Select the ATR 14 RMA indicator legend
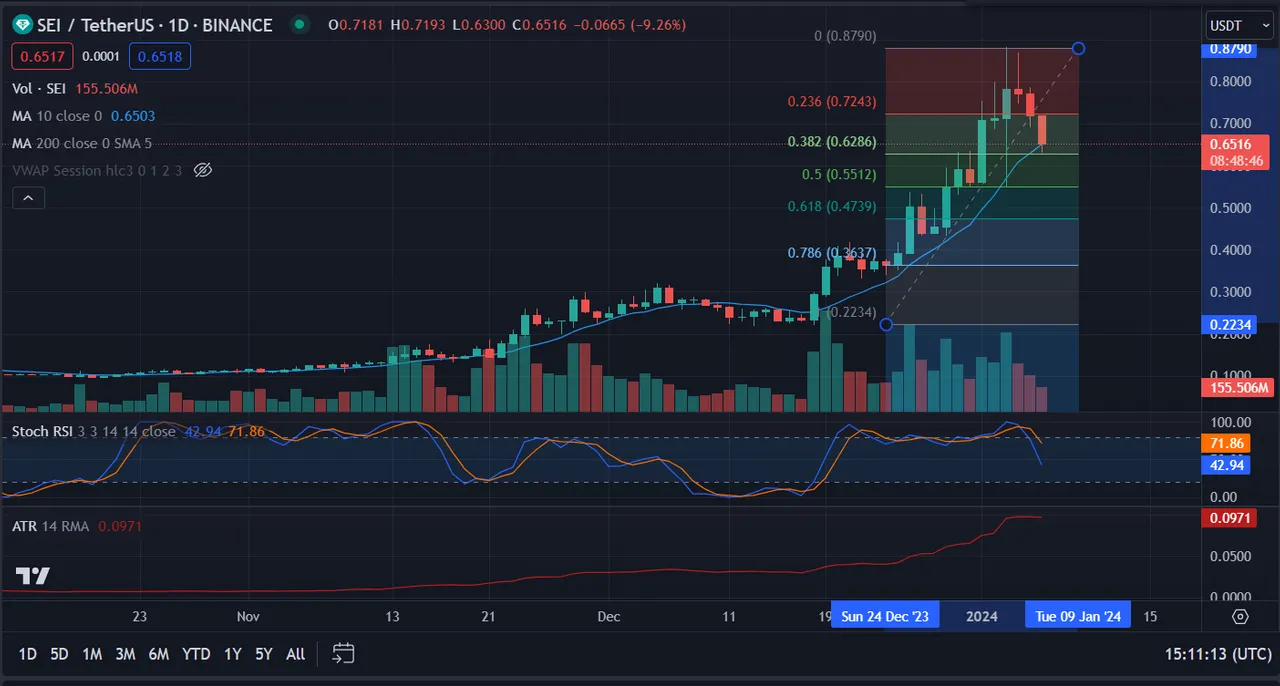 52,525
